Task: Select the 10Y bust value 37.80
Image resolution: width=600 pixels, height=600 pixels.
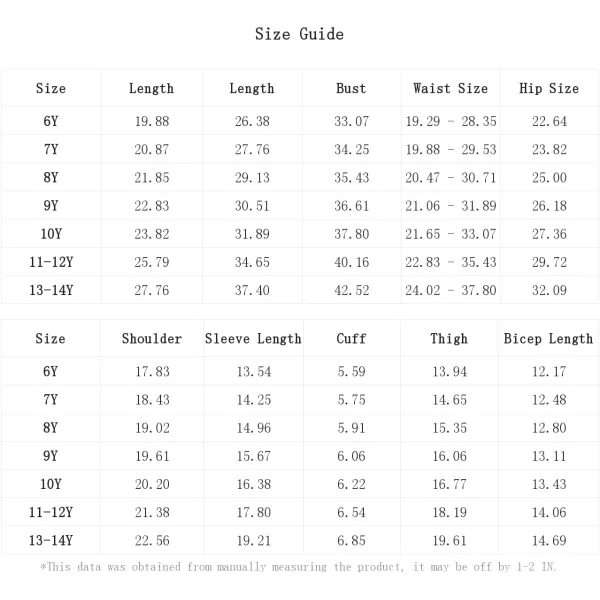Action: (351, 234)
